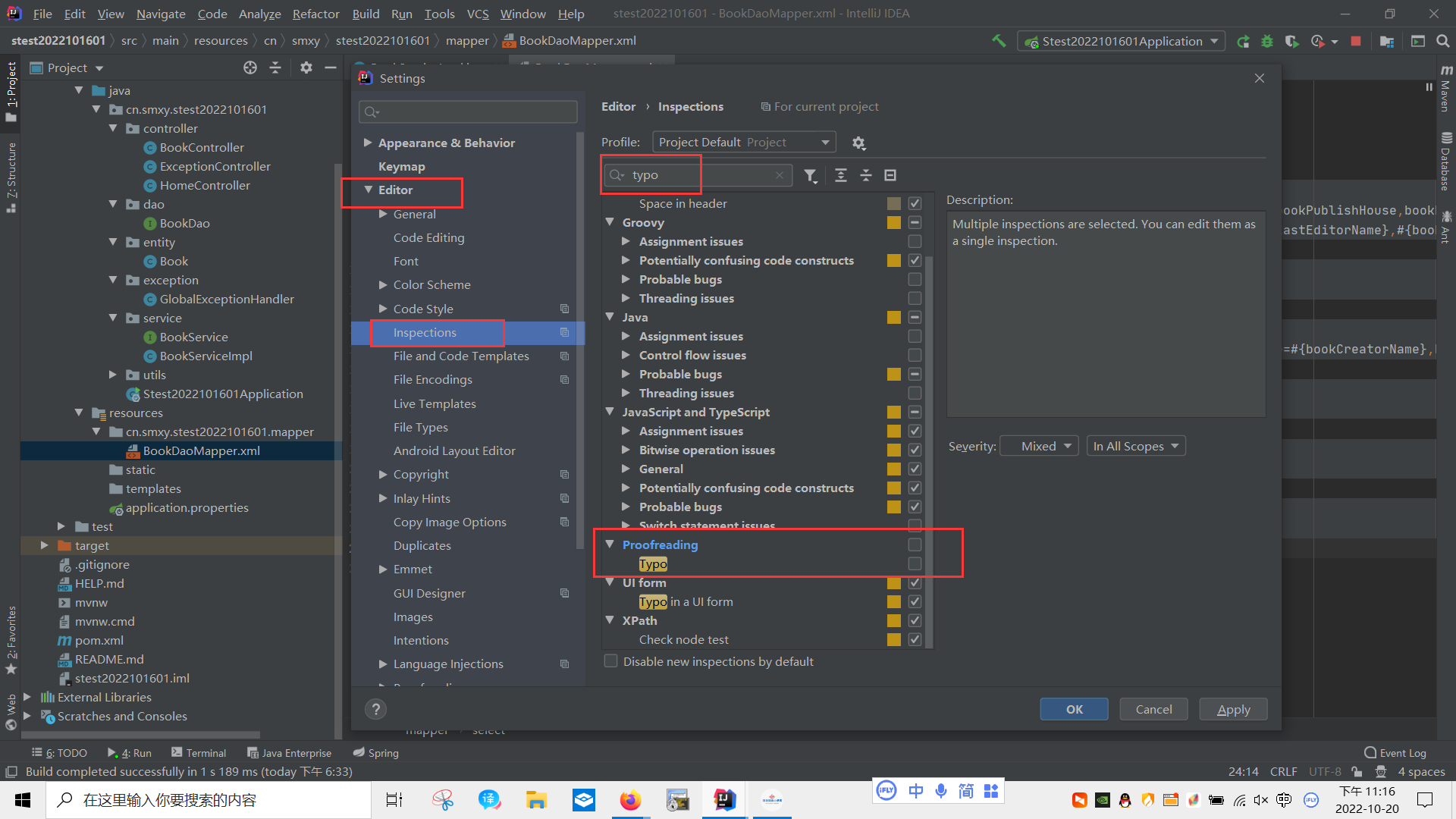The height and width of the screenshot is (819, 1456).
Task: Click the Build project hammer icon
Action: [x=999, y=41]
